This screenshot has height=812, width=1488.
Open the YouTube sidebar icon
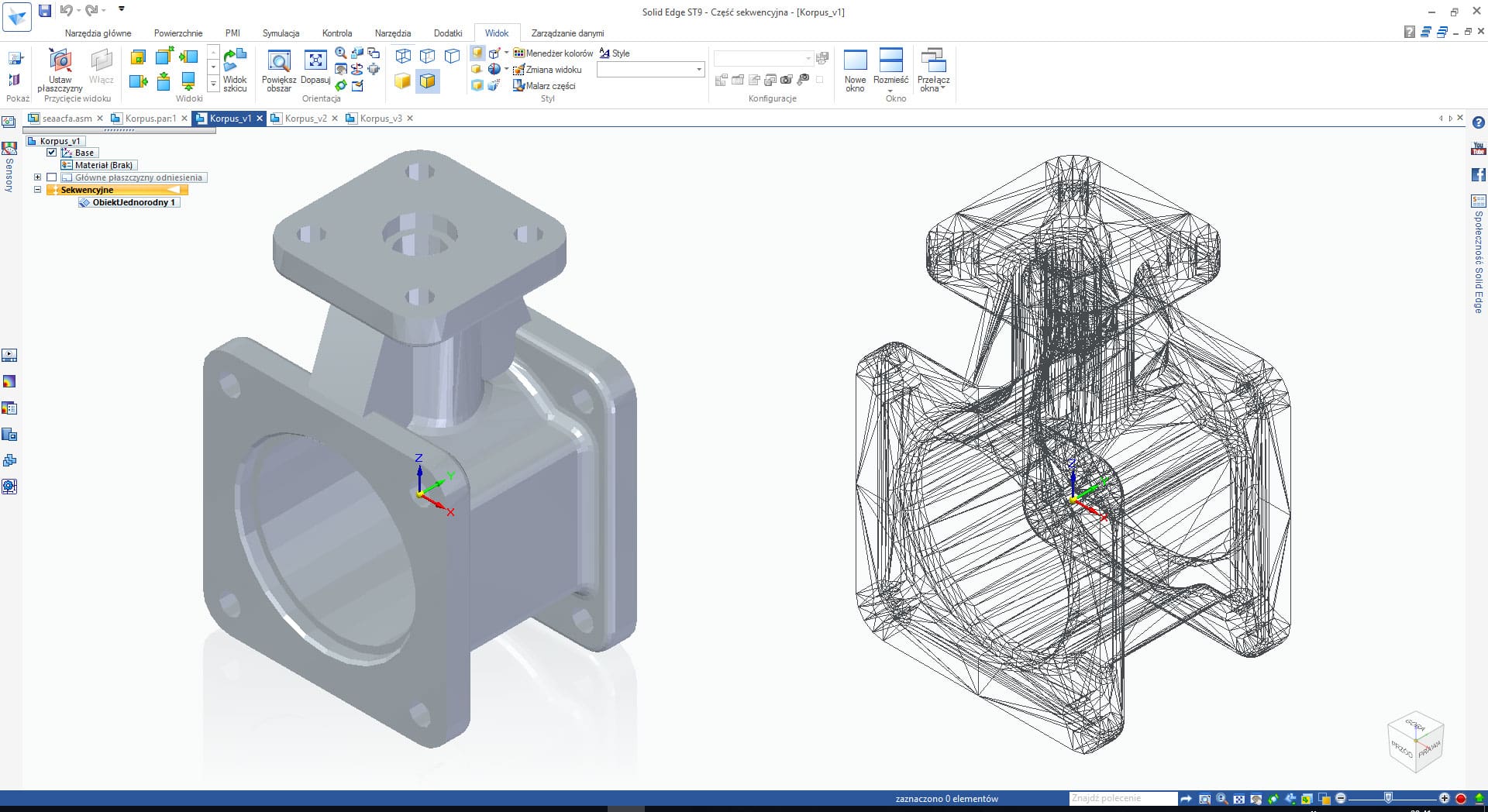pyautogui.click(x=1478, y=149)
